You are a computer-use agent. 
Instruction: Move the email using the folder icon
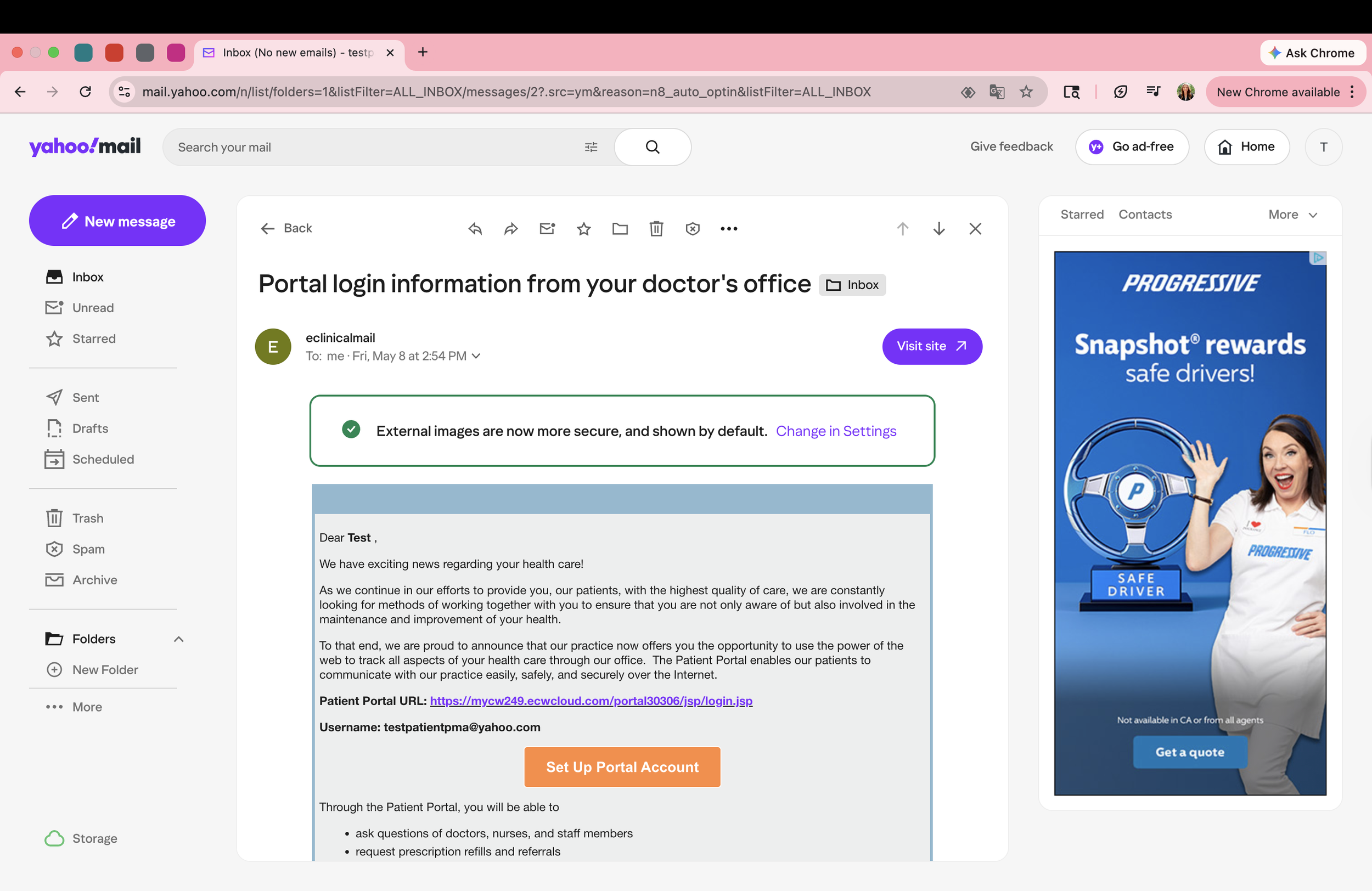[x=620, y=229]
